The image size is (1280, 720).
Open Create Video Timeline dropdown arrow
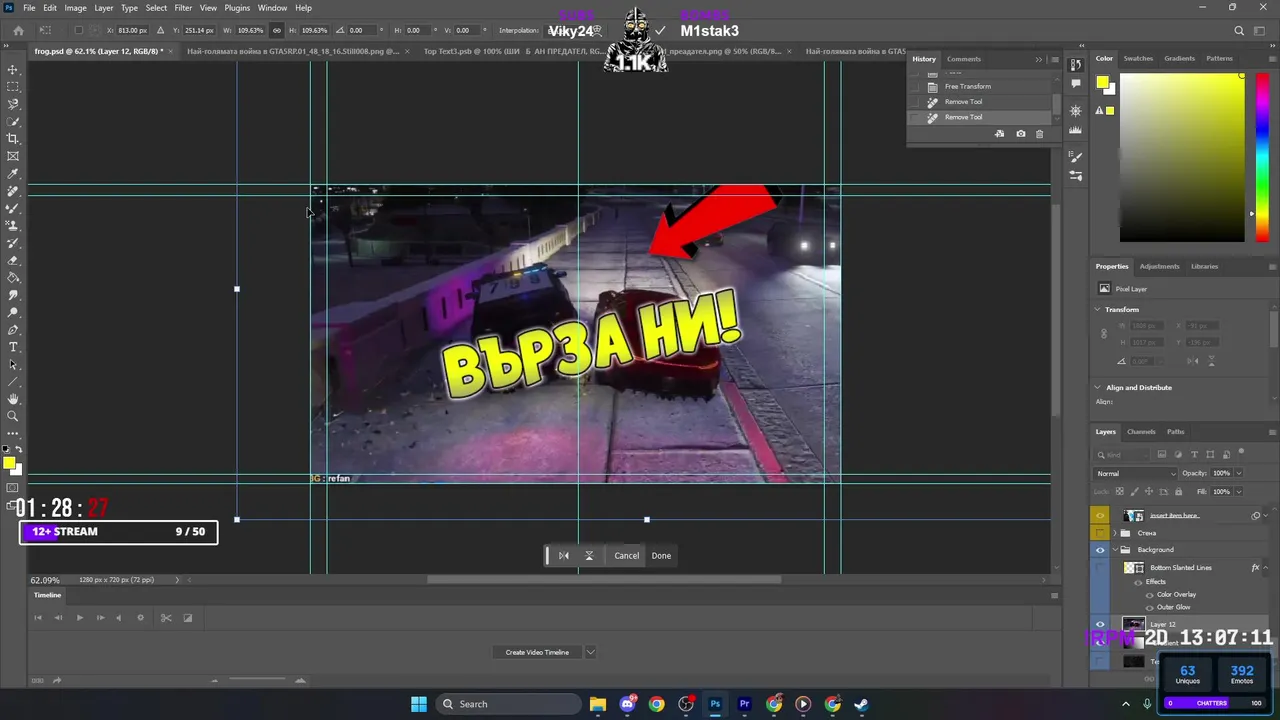point(590,652)
